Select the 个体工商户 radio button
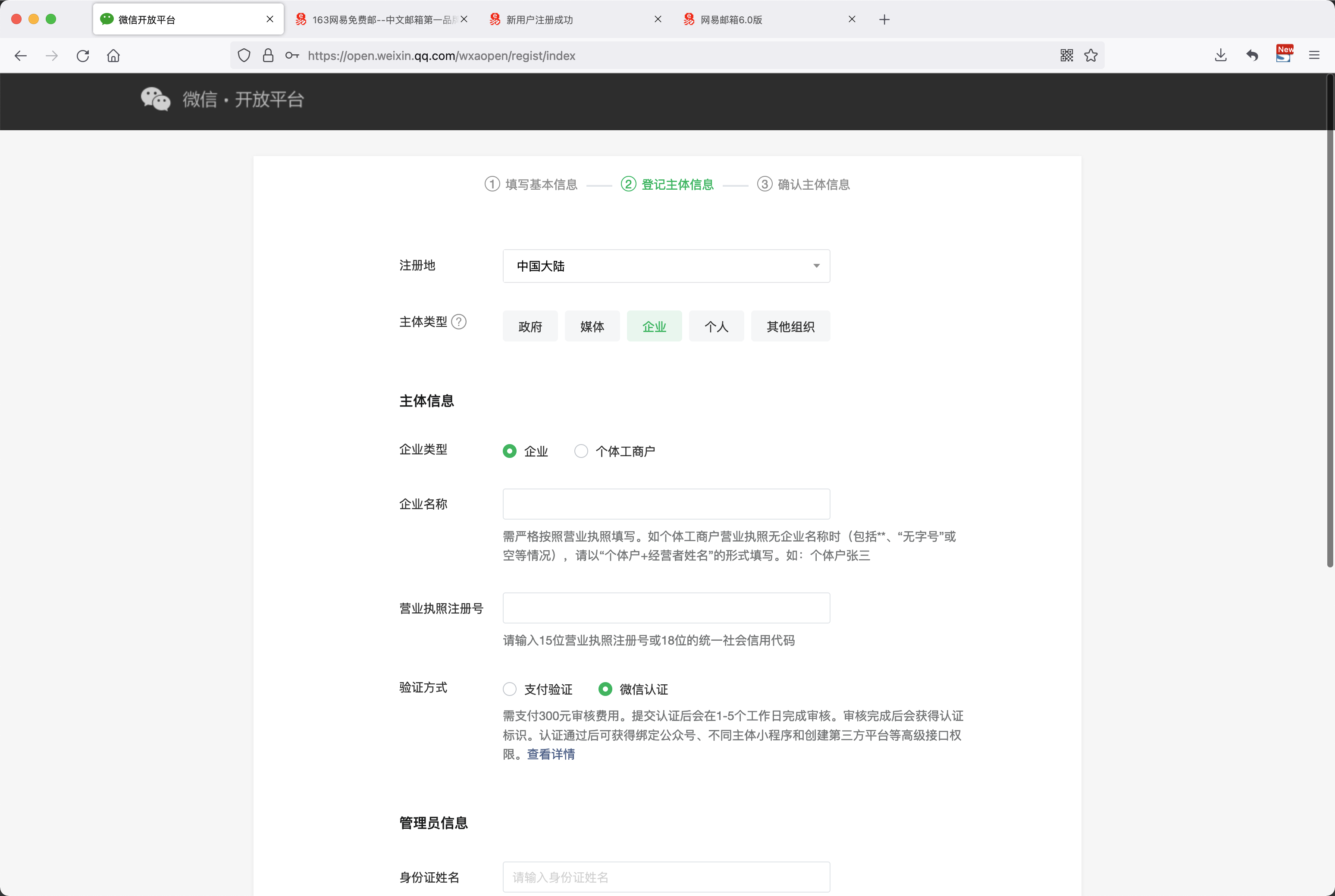This screenshot has height=896, width=1335. click(x=581, y=451)
